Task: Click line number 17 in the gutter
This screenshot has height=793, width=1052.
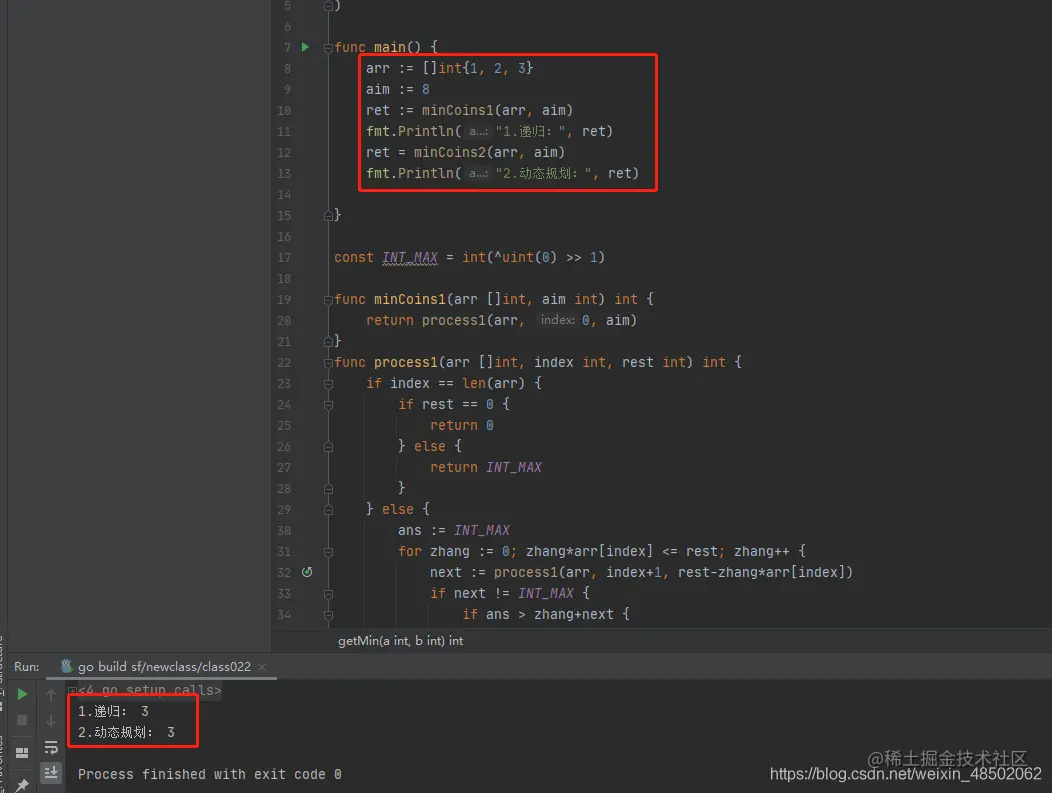Action: [x=284, y=258]
